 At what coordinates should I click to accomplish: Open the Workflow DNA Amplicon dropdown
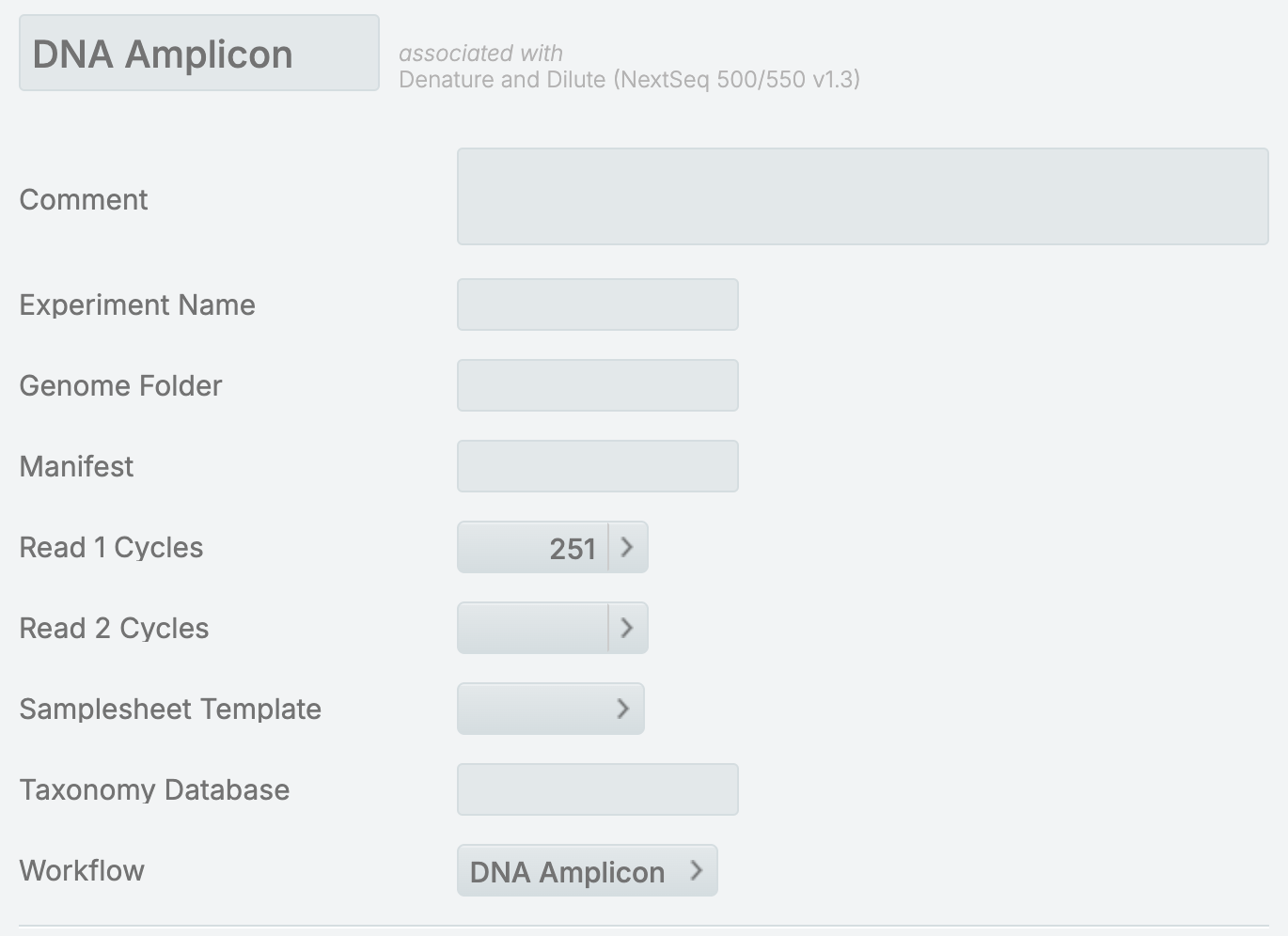pyautogui.click(x=587, y=871)
